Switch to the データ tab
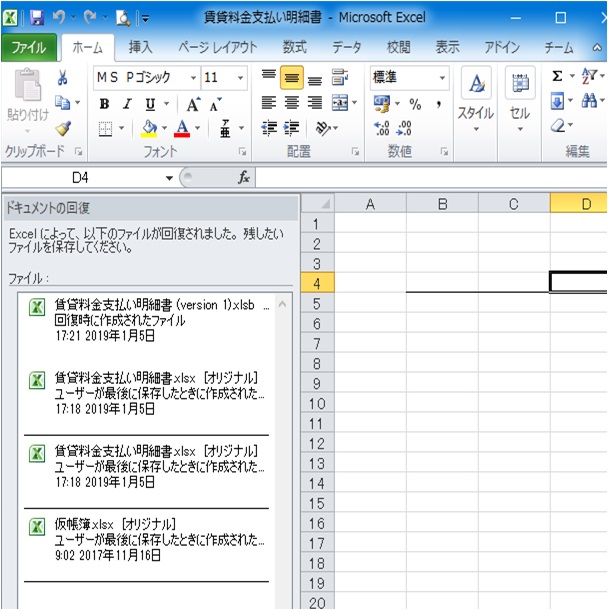Image resolution: width=608 pixels, height=610 pixels. [346, 47]
